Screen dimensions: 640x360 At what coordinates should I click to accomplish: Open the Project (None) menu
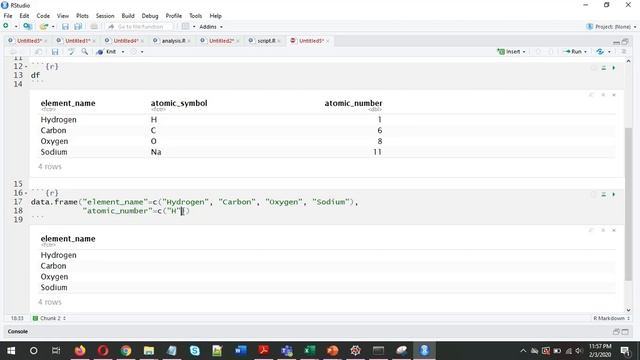pyautogui.click(x=611, y=27)
